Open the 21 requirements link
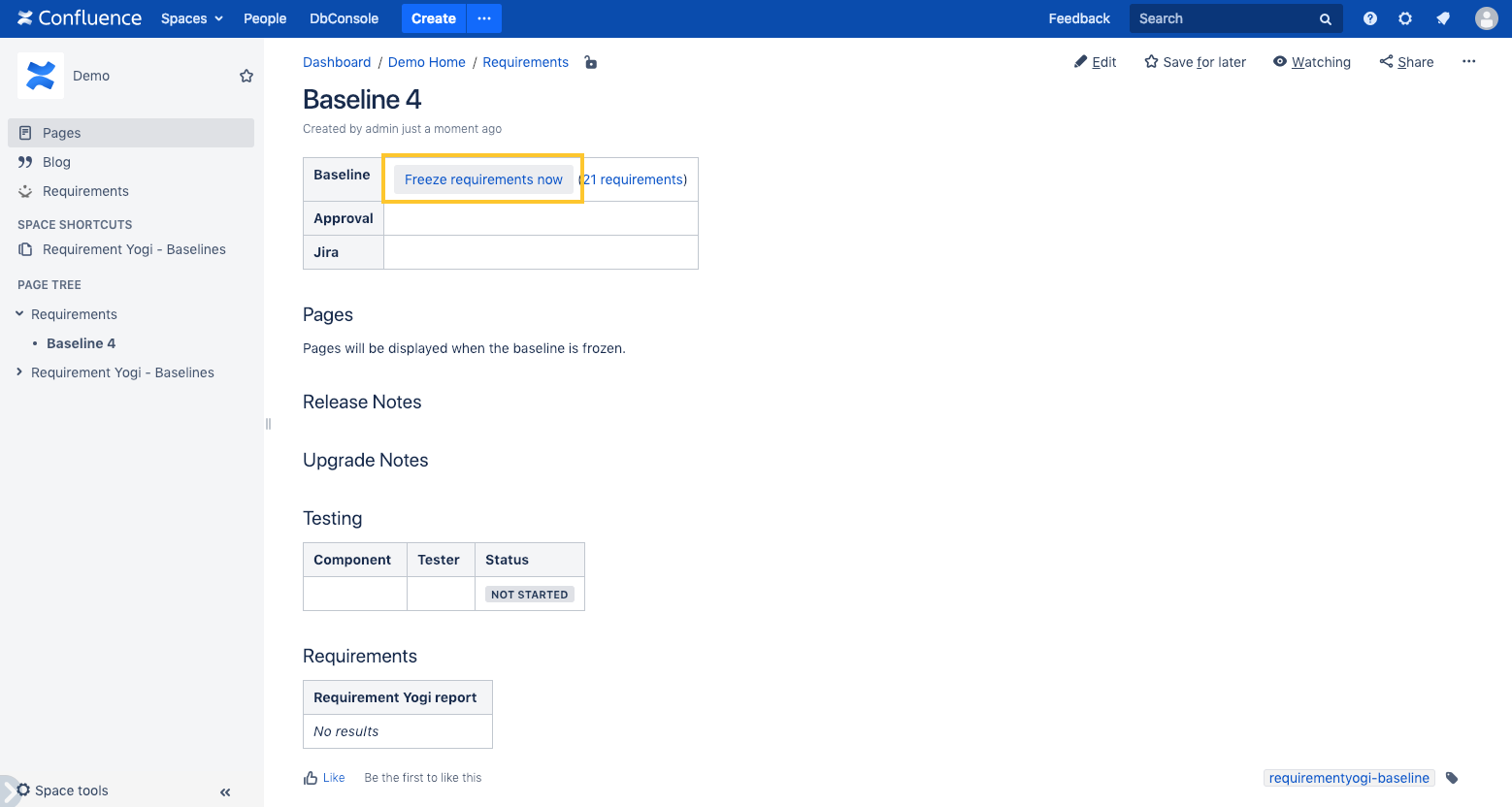Viewport: 1512px width, 807px height. pos(635,178)
